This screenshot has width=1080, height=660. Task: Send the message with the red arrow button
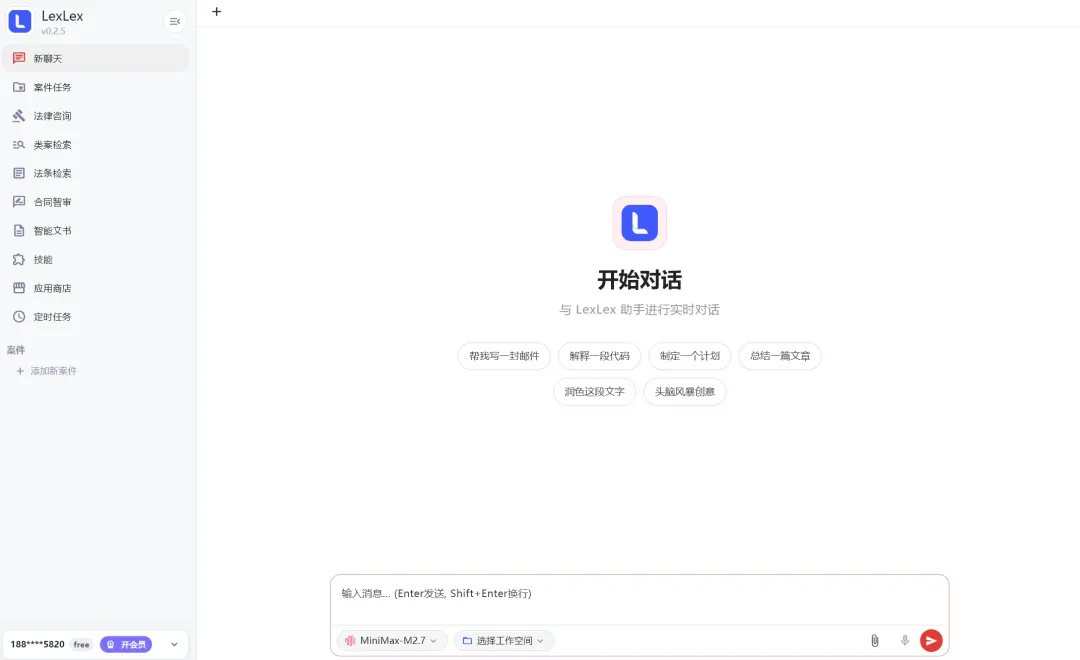tap(931, 641)
